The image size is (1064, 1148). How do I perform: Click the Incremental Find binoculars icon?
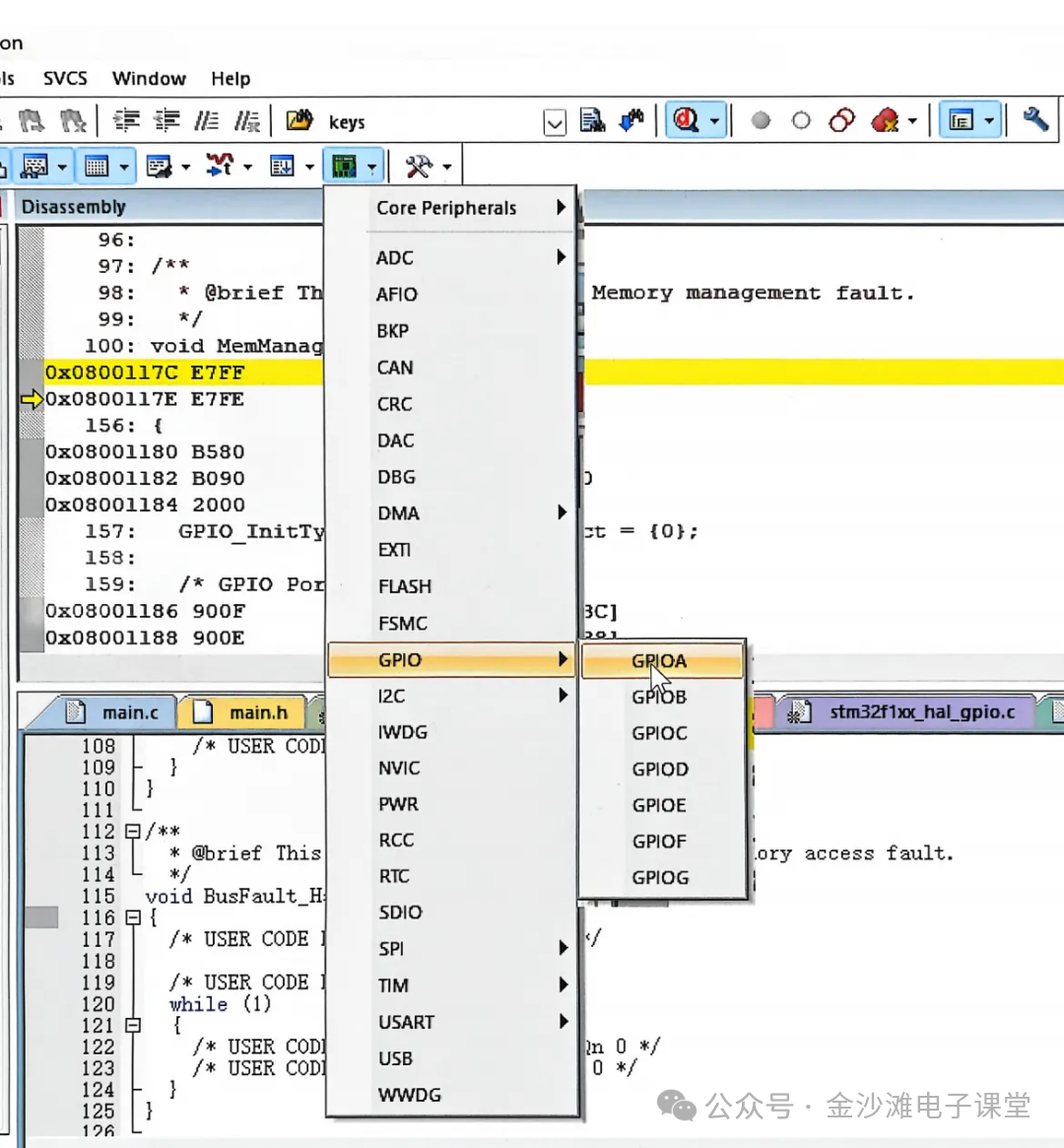632,120
